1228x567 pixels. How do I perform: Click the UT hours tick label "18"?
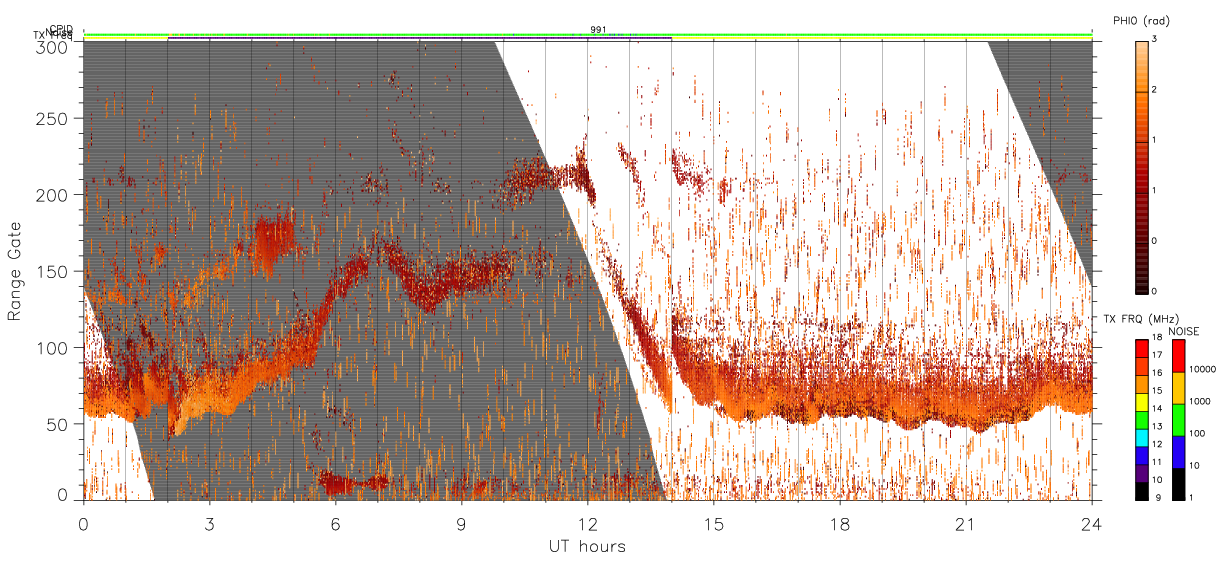coord(839,523)
